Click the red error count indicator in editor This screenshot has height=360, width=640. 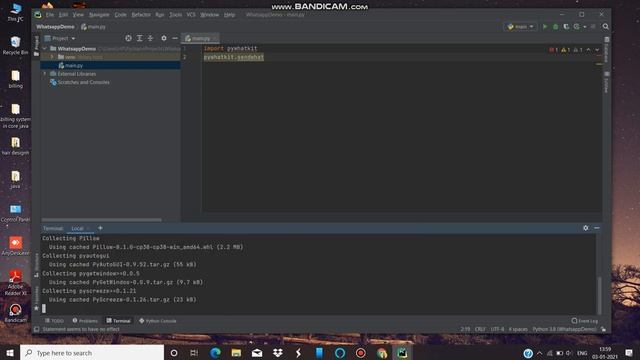point(553,50)
